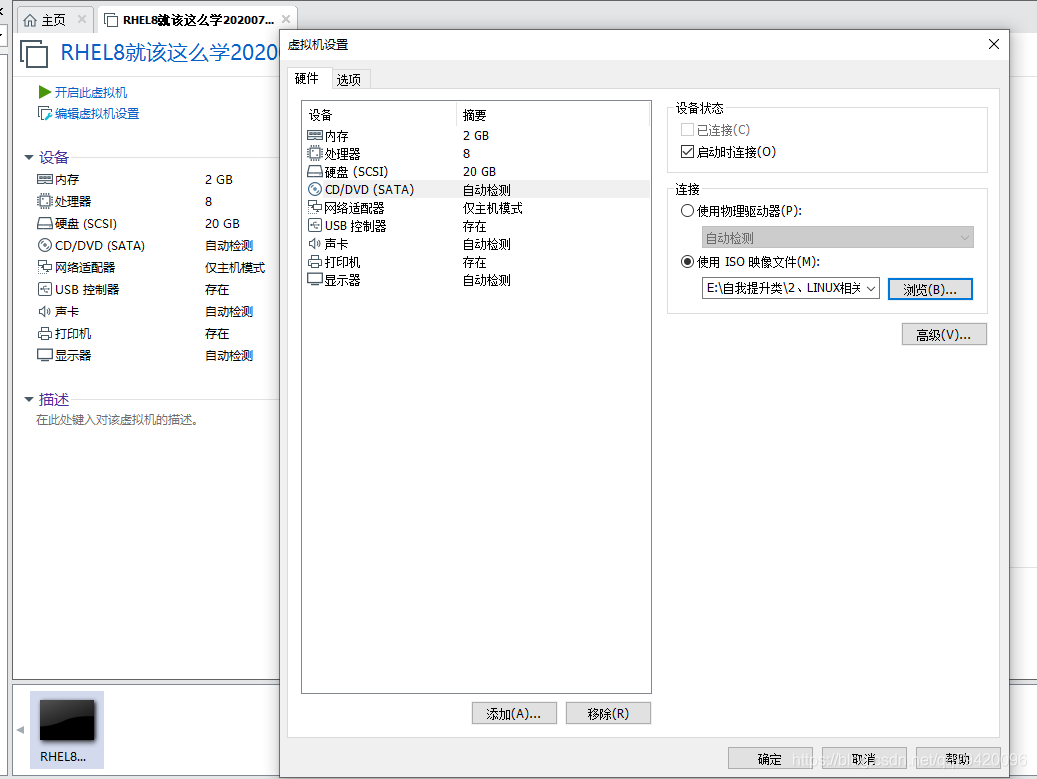The image size is (1037, 779).
Task: Click sound card icon in main window panel
Action: 44,311
